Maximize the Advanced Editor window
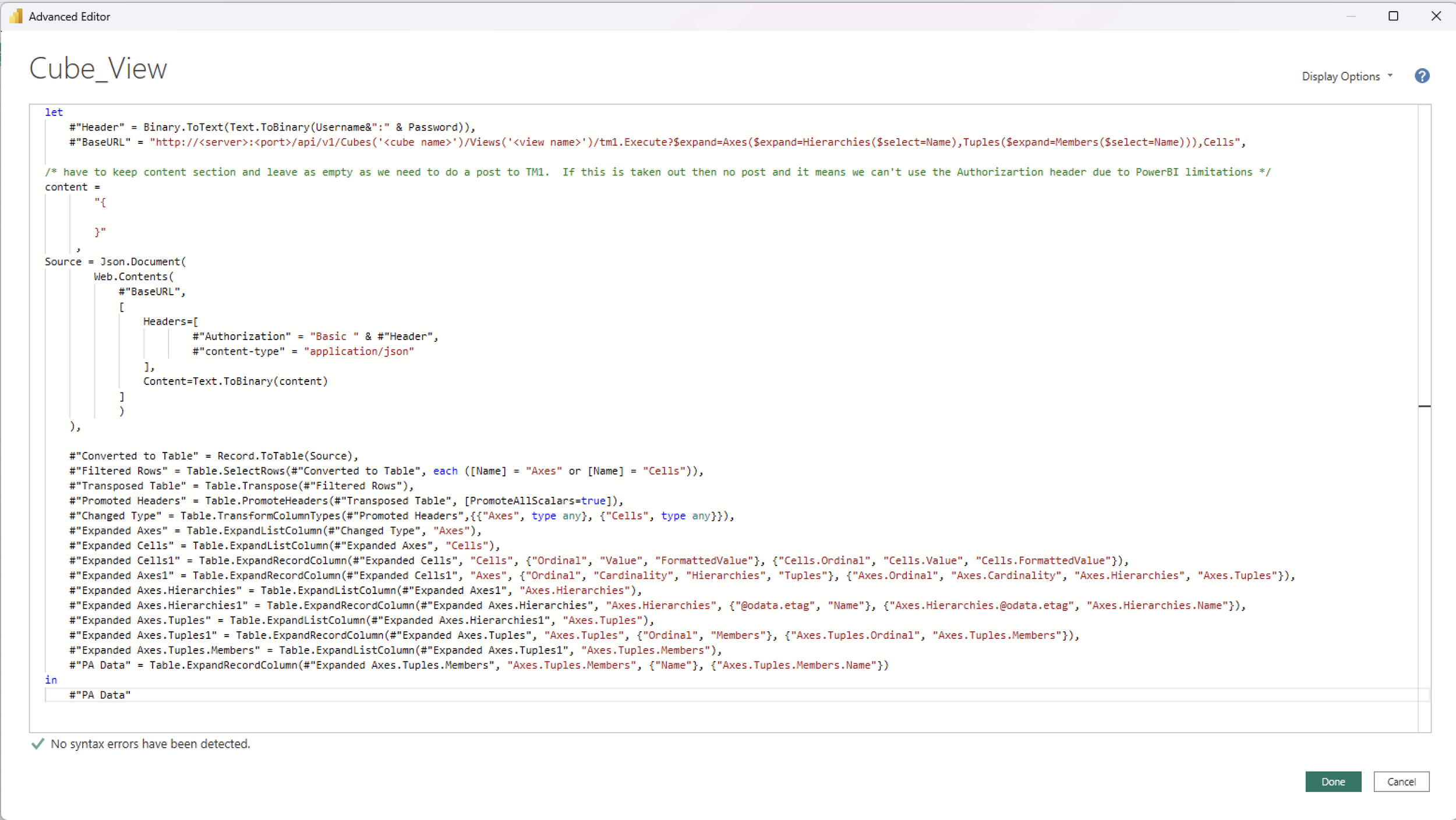Screen dimensions: 1456x820 (x=1393, y=16)
